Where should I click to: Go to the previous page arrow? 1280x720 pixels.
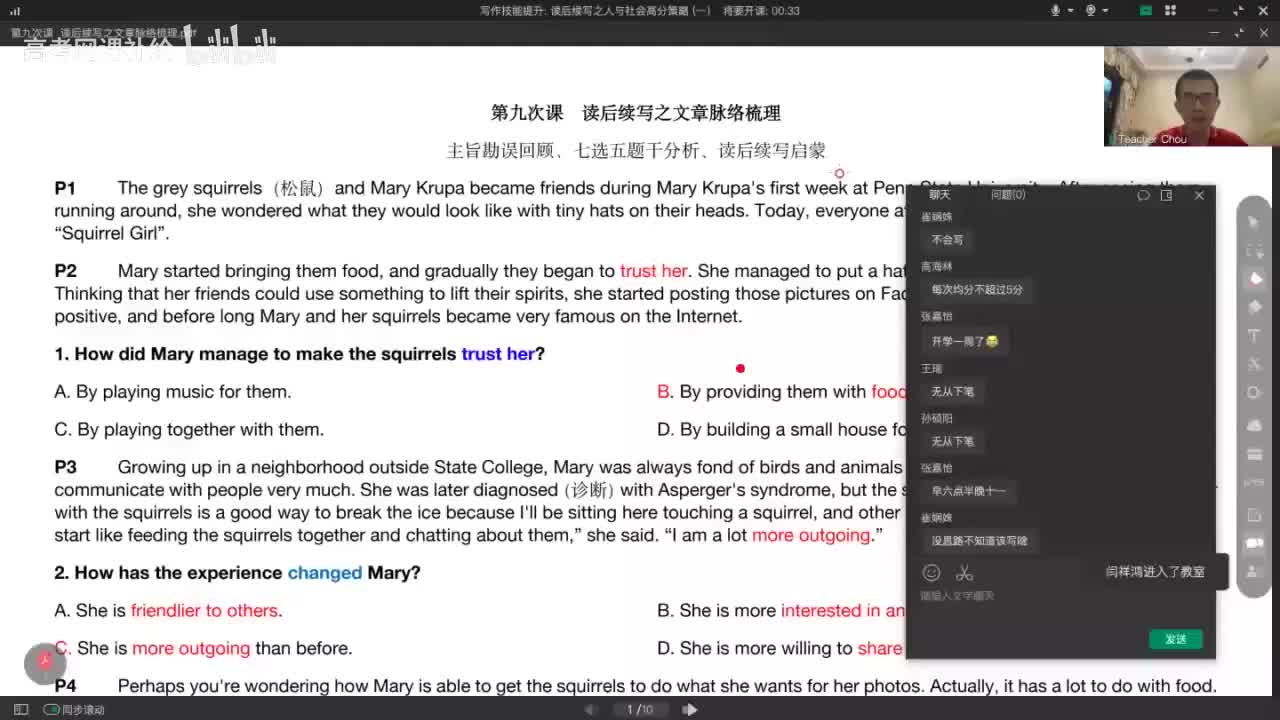[591, 709]
